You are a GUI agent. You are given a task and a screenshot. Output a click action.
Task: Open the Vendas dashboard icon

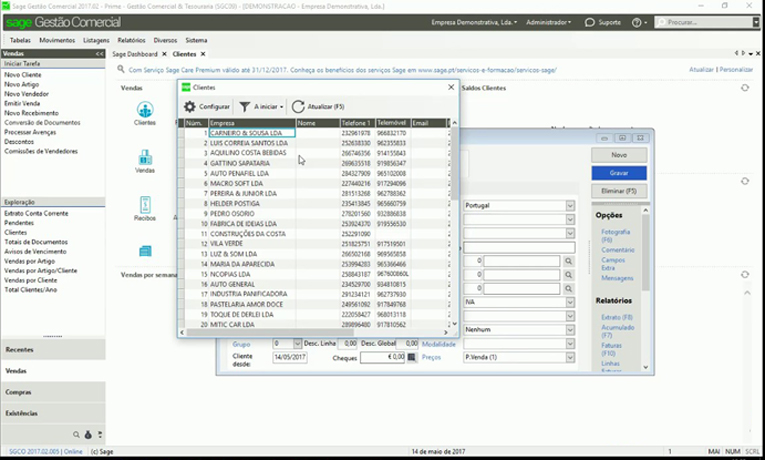pos(145,158)
